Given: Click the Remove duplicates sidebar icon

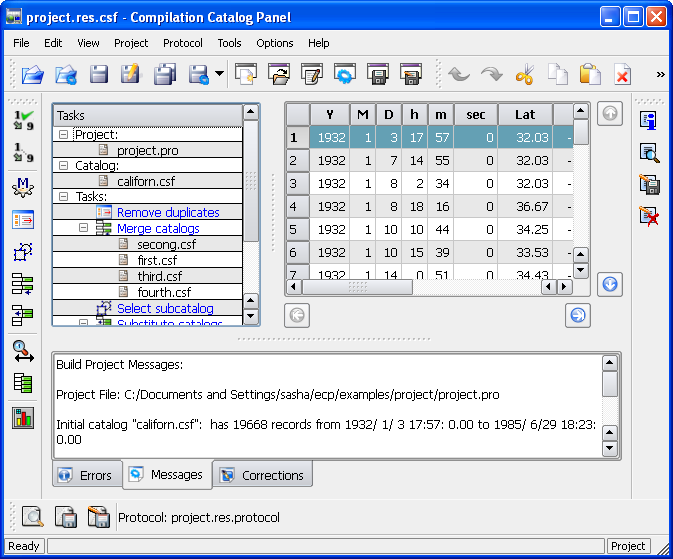Looking at the screenshot, I should coord(23,220).
